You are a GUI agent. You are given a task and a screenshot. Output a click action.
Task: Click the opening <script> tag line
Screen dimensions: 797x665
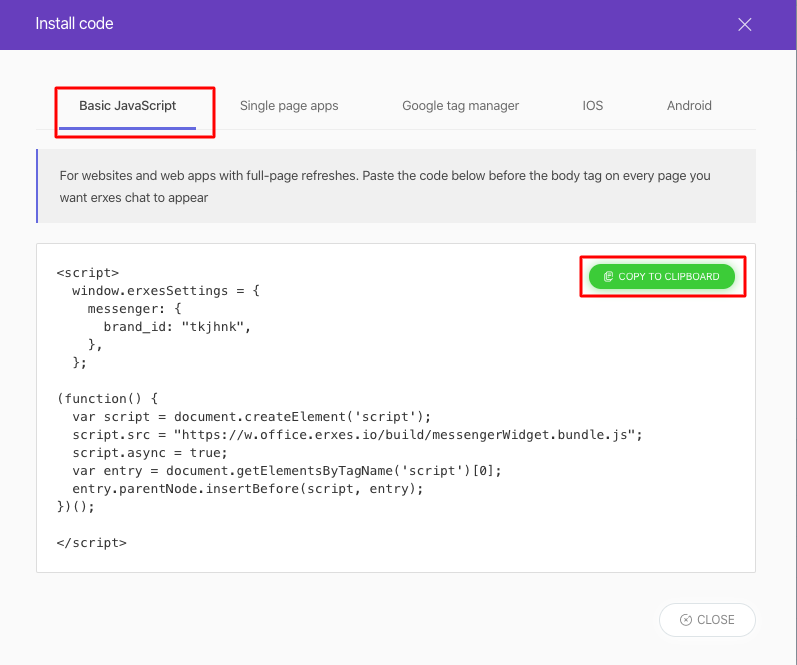pyautogui.click(x=88, y=272)
